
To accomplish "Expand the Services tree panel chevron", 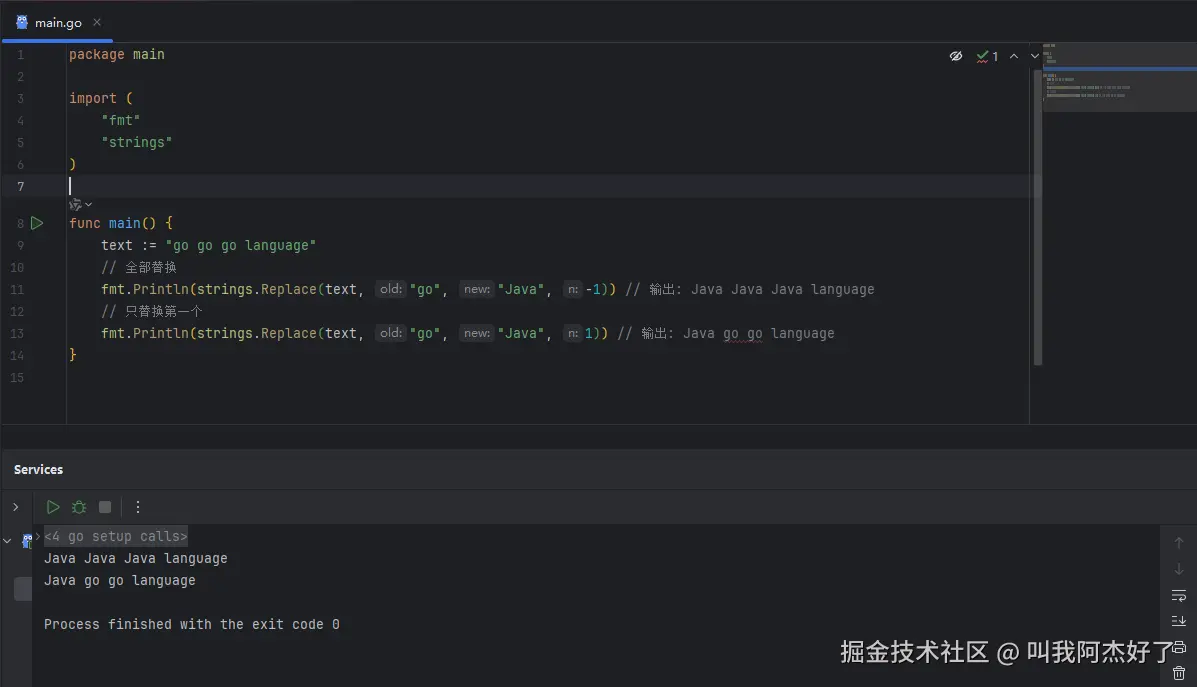I will (x=16, y=507).
